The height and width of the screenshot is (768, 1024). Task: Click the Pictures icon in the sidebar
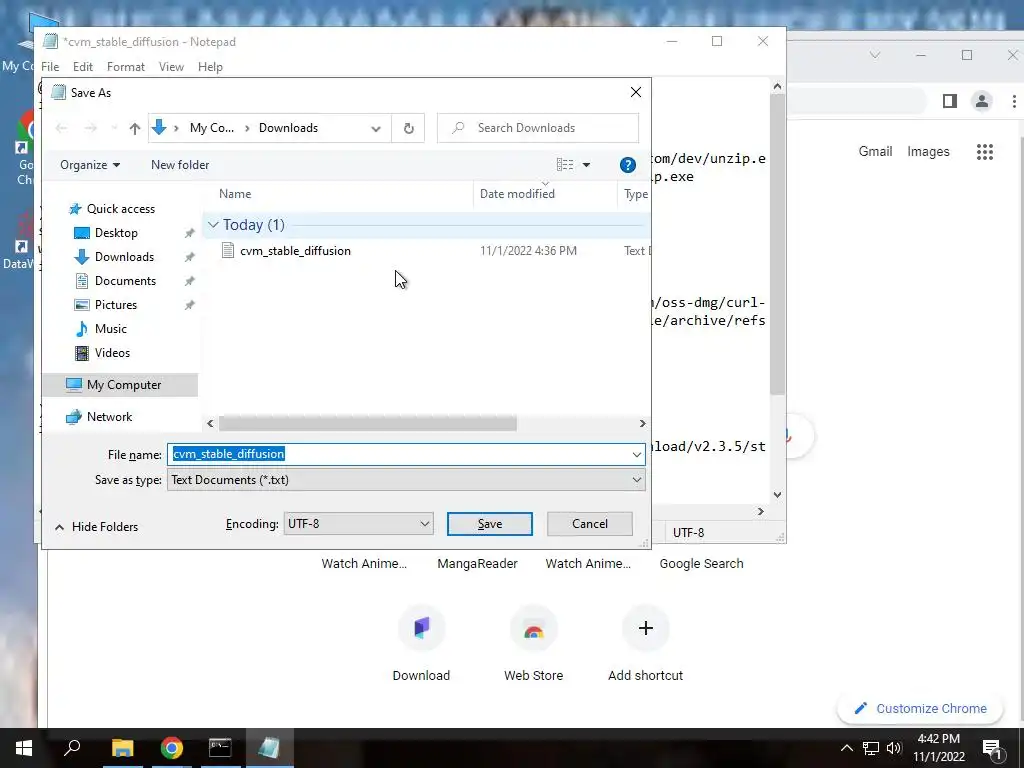pos(82,305)
